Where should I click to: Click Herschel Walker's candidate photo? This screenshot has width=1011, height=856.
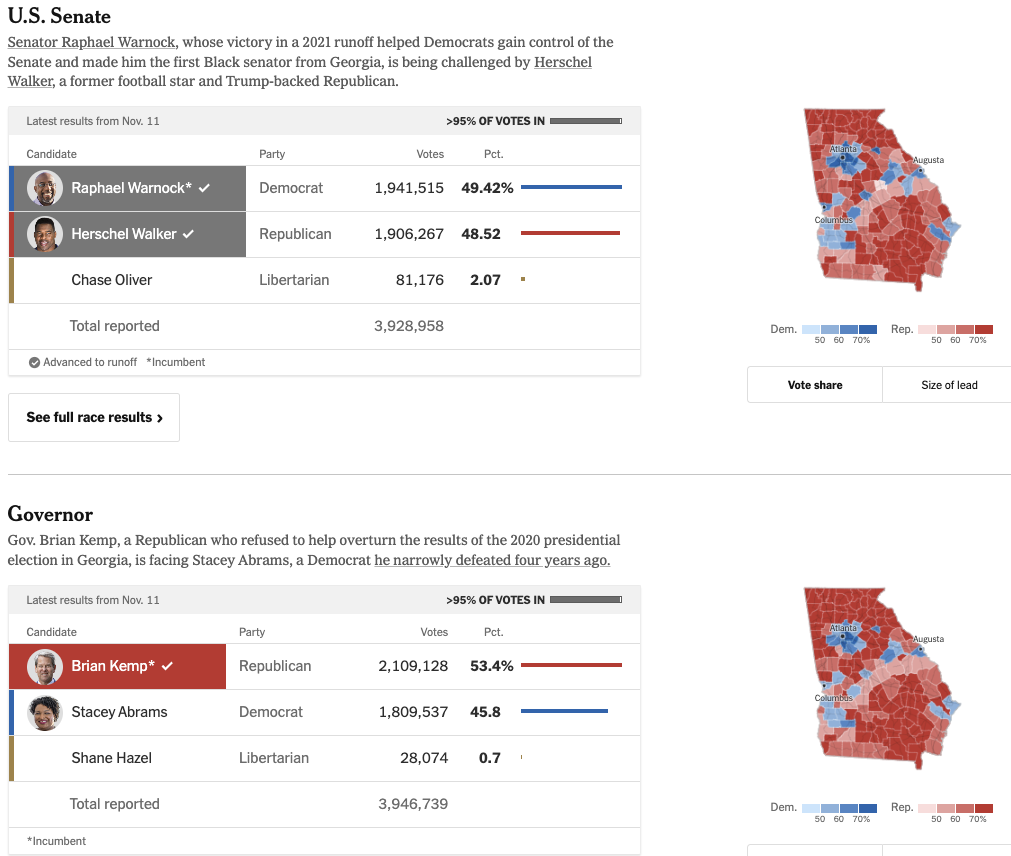point(45,234)
